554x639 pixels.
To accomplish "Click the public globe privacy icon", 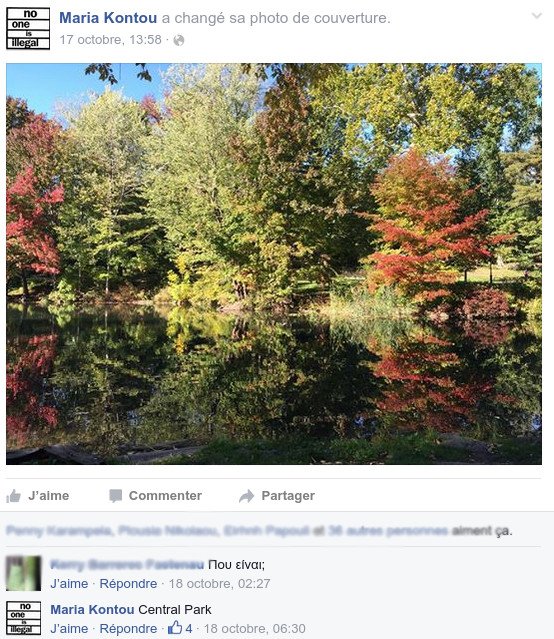I will tap(179, 40).
